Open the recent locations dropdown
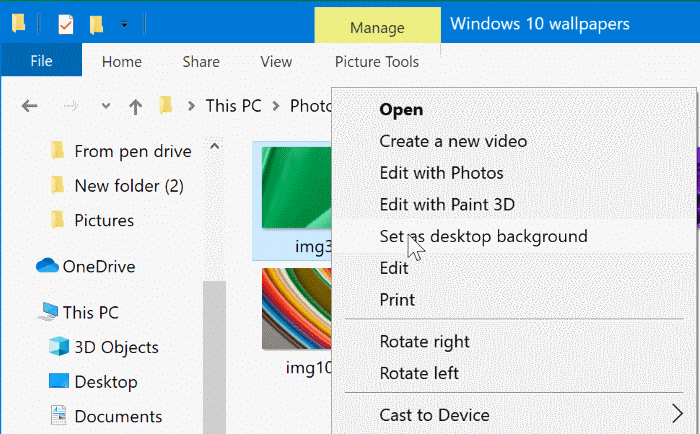This screenshot has height=434, width=700. pyautogui.click(x=106, y=106)
